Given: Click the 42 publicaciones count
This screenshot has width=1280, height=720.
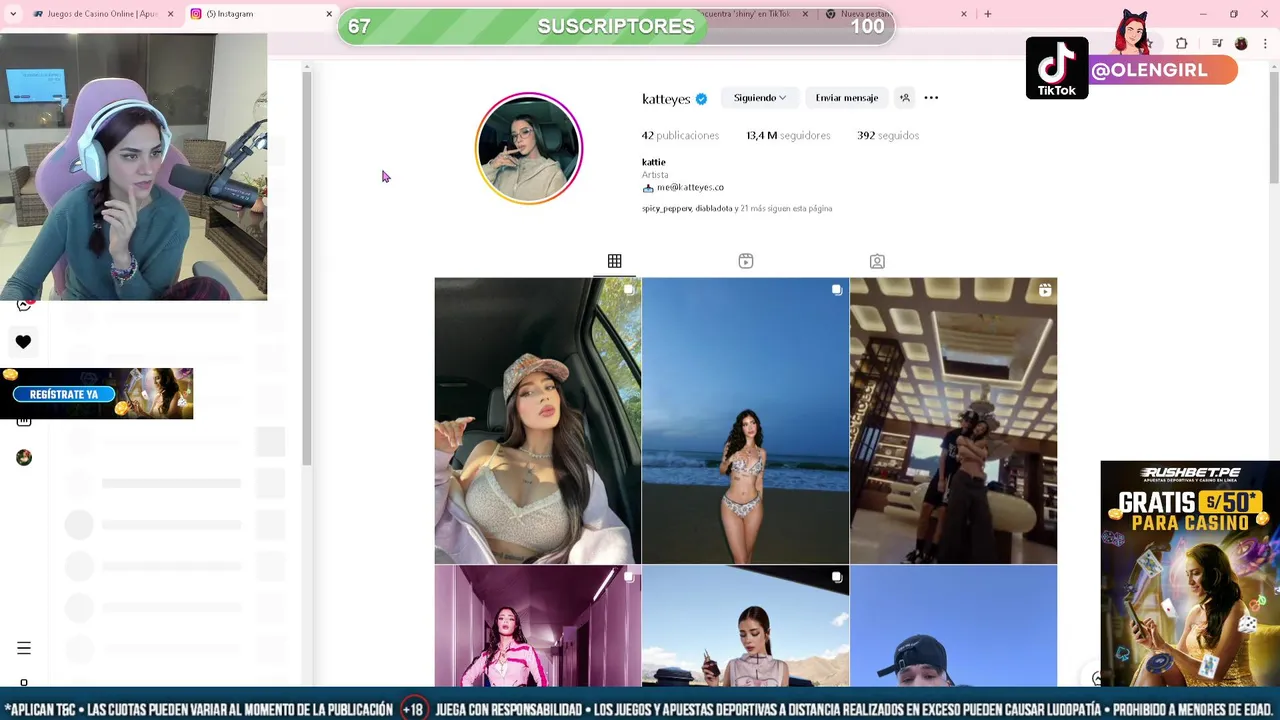Looking at the screenshot, I should pos(680,135).
